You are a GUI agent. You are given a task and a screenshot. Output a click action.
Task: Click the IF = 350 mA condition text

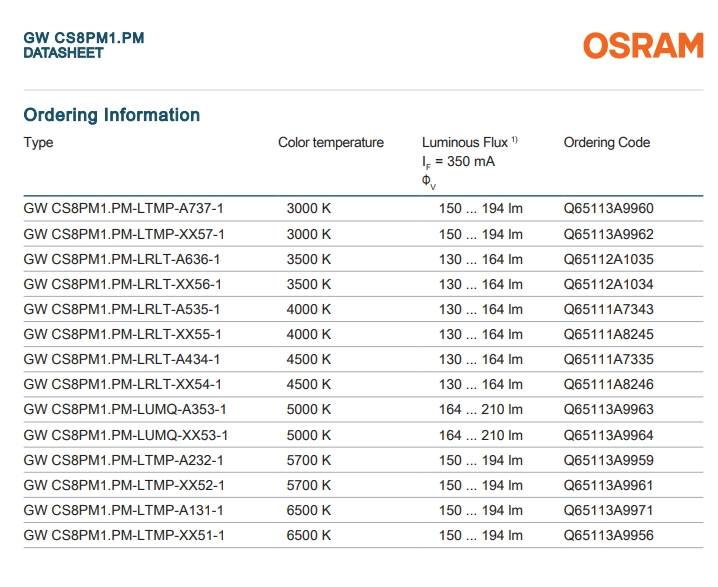click(x=458, y=162)
